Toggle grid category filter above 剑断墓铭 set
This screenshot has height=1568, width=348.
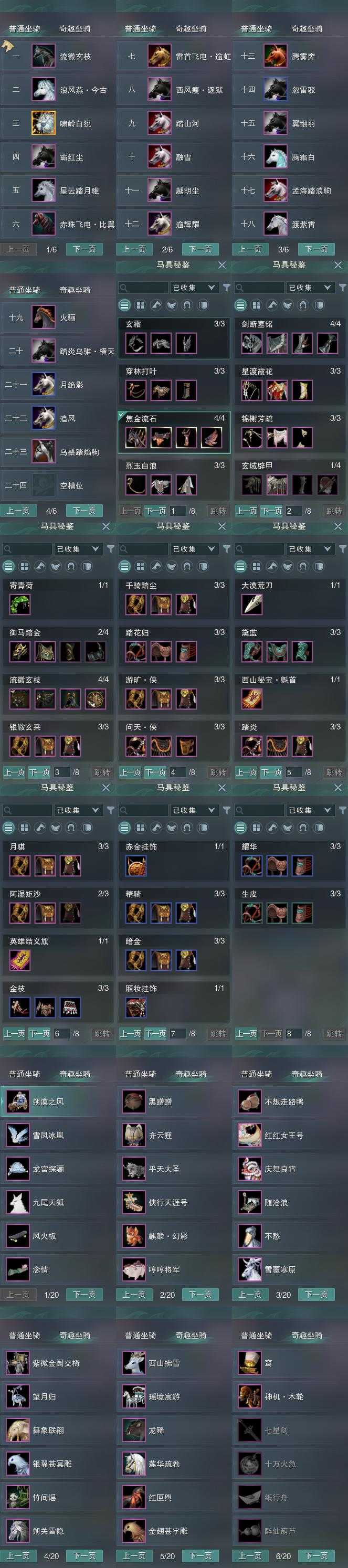(256, 305)
